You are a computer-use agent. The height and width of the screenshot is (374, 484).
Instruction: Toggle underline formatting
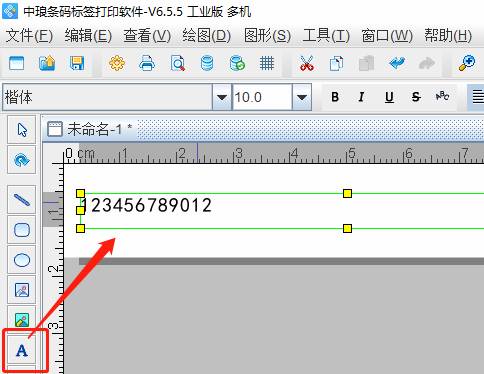pyautogui.click(x=389, y=97)
